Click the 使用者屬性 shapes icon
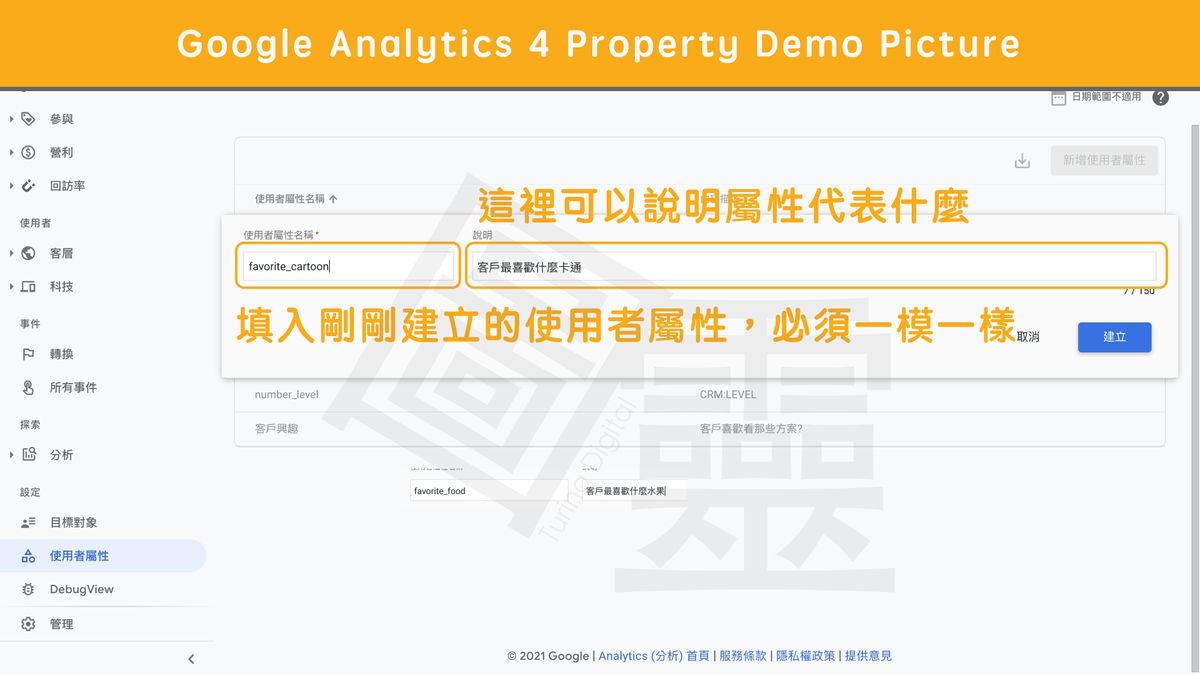 tap(28, 556)
